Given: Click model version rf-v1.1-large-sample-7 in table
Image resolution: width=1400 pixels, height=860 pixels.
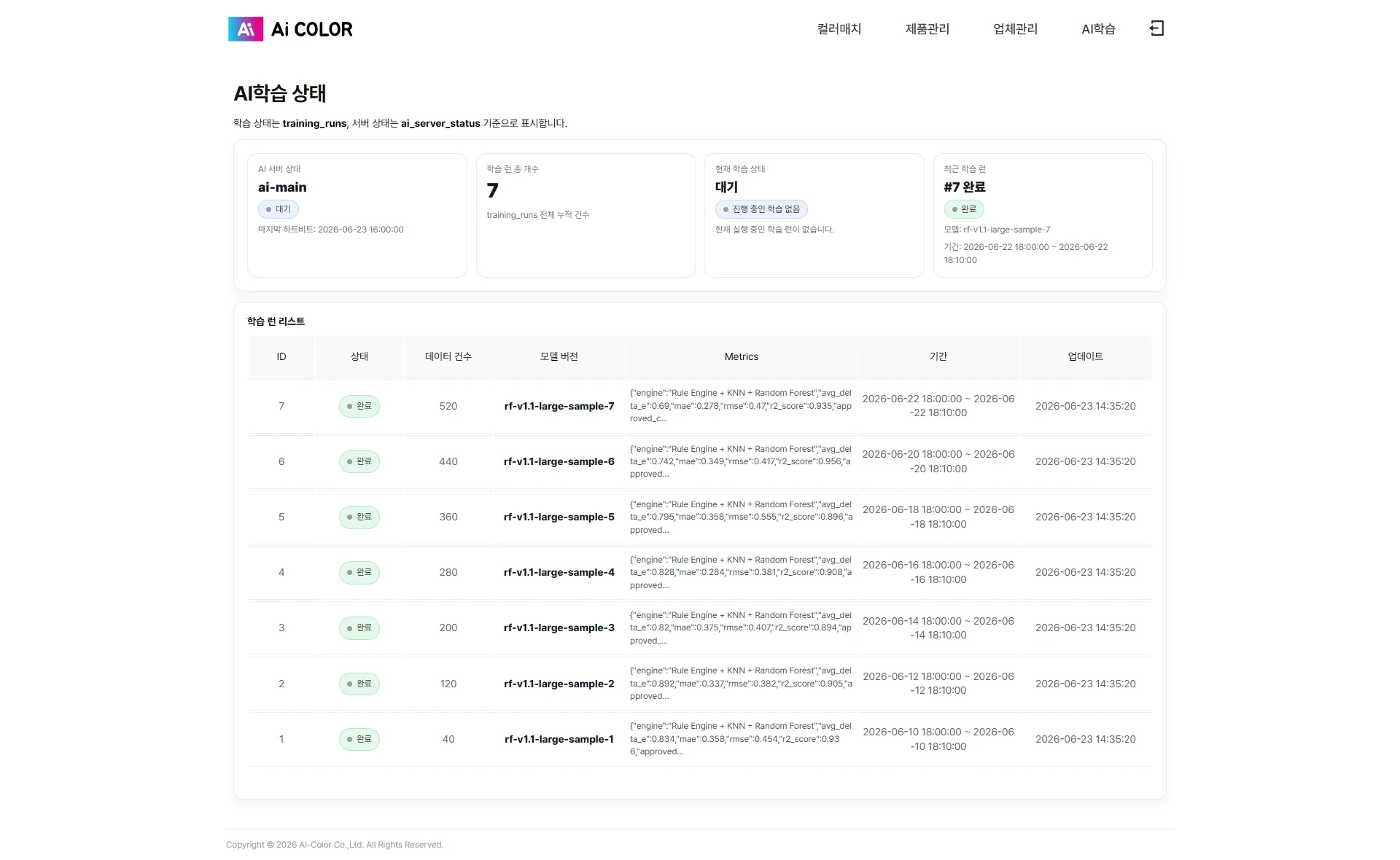Looking at the screenshot, I should pos(559,406).
